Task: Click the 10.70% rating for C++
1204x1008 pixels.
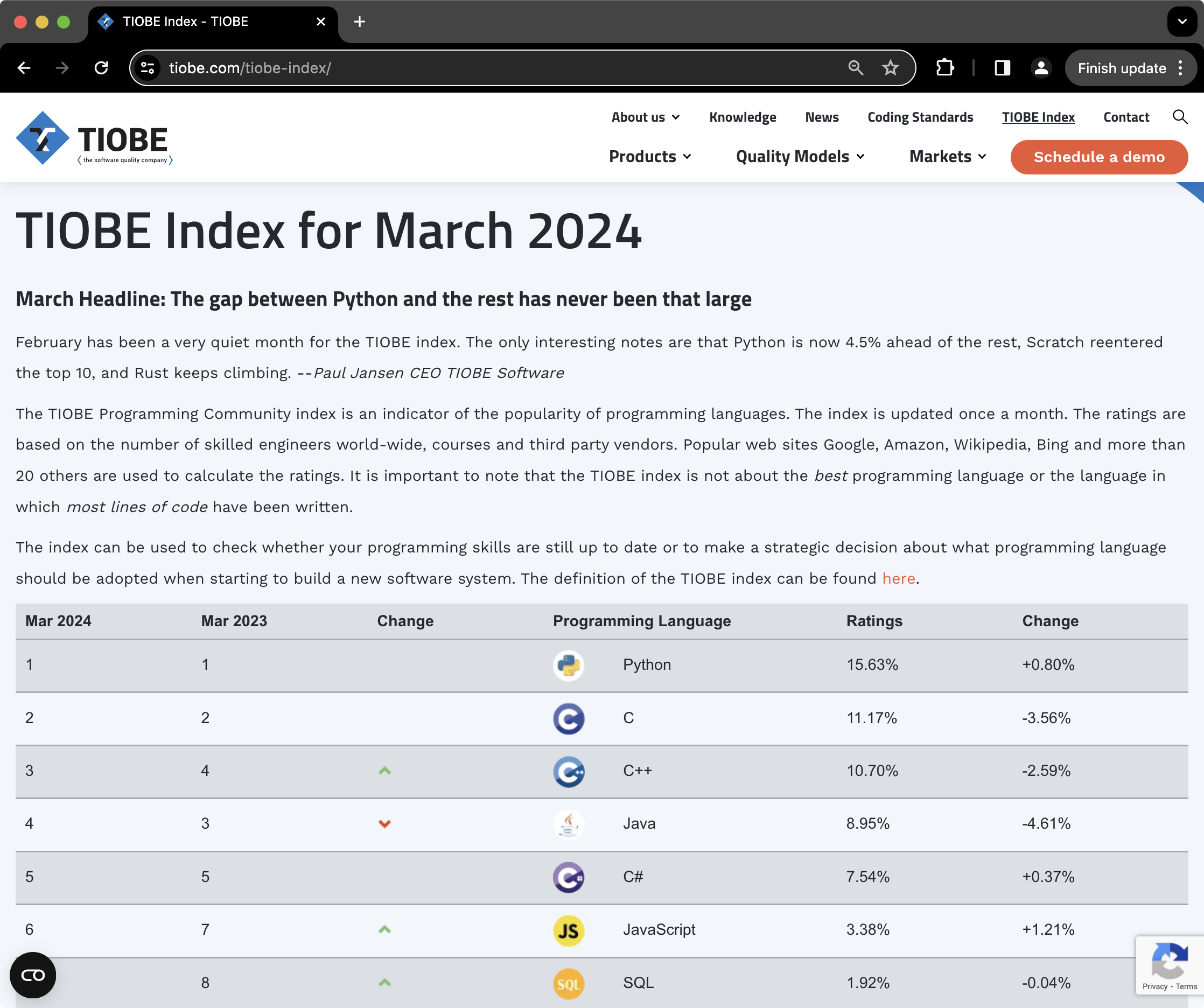Action: 872,771
